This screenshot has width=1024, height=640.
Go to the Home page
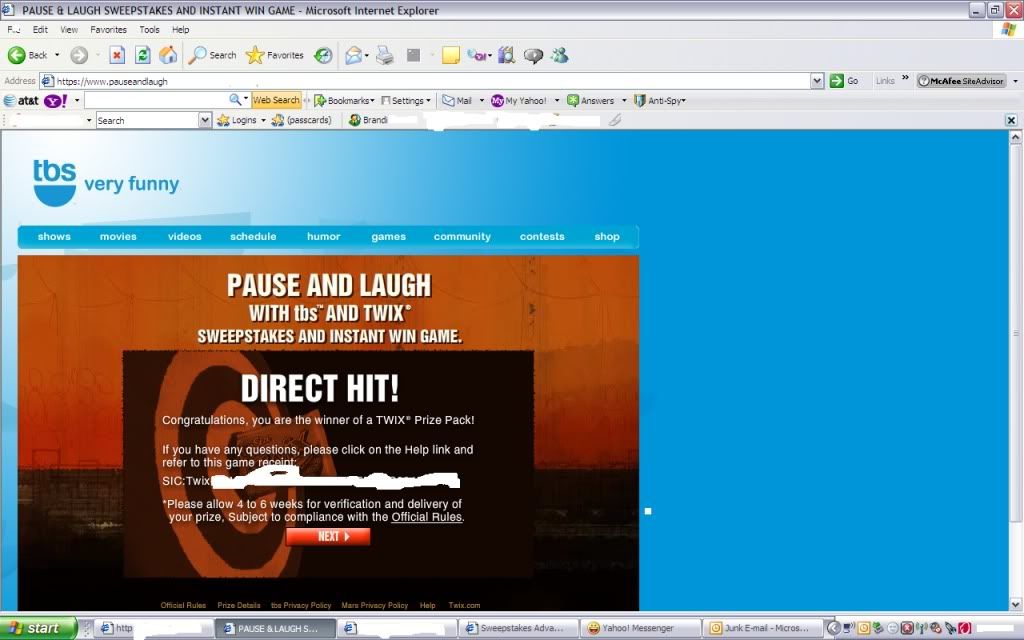click(x=168, y=55)
